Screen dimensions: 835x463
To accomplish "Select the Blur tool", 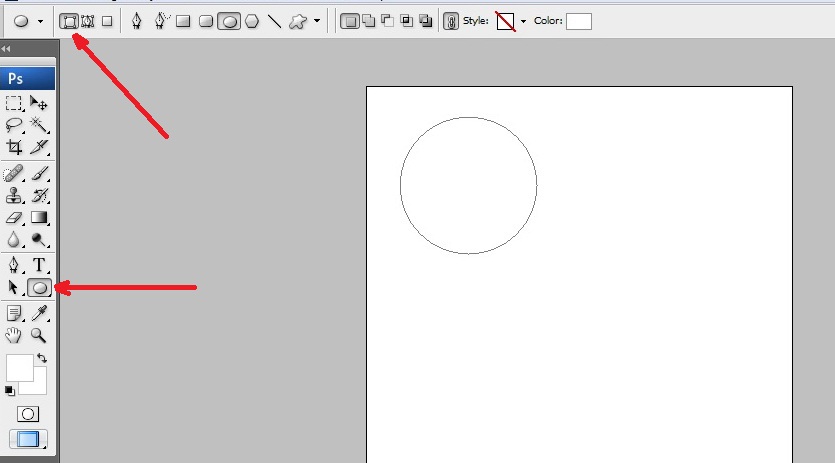I will click(x=13, y=240).
